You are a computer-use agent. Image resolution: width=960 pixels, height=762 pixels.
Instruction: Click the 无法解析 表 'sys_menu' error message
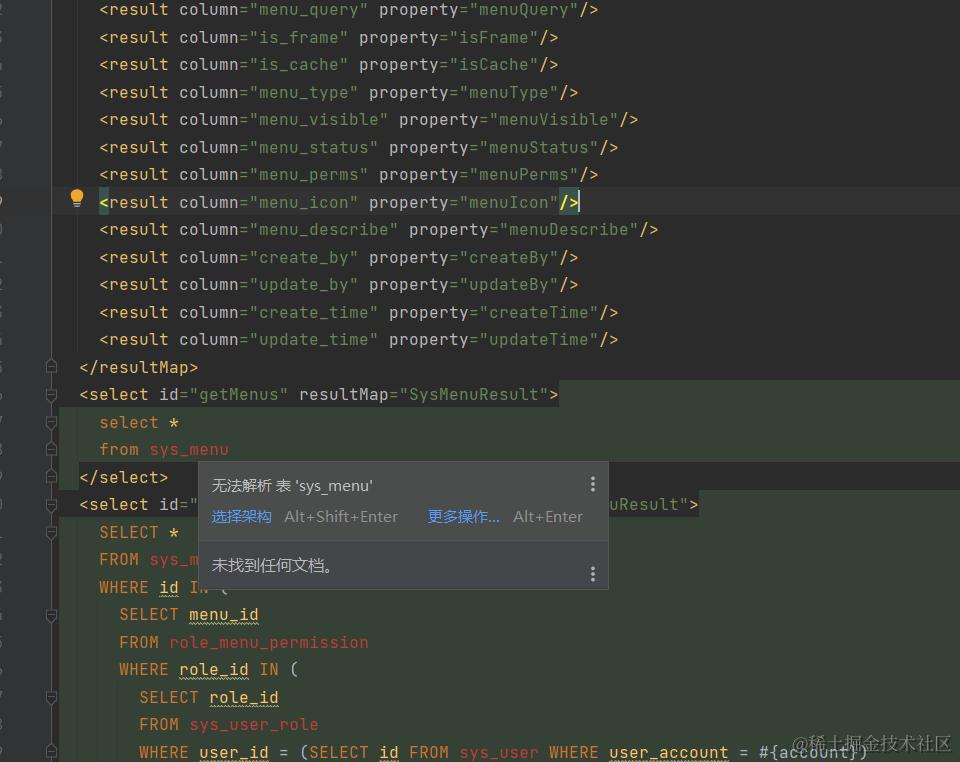(292, 486)
